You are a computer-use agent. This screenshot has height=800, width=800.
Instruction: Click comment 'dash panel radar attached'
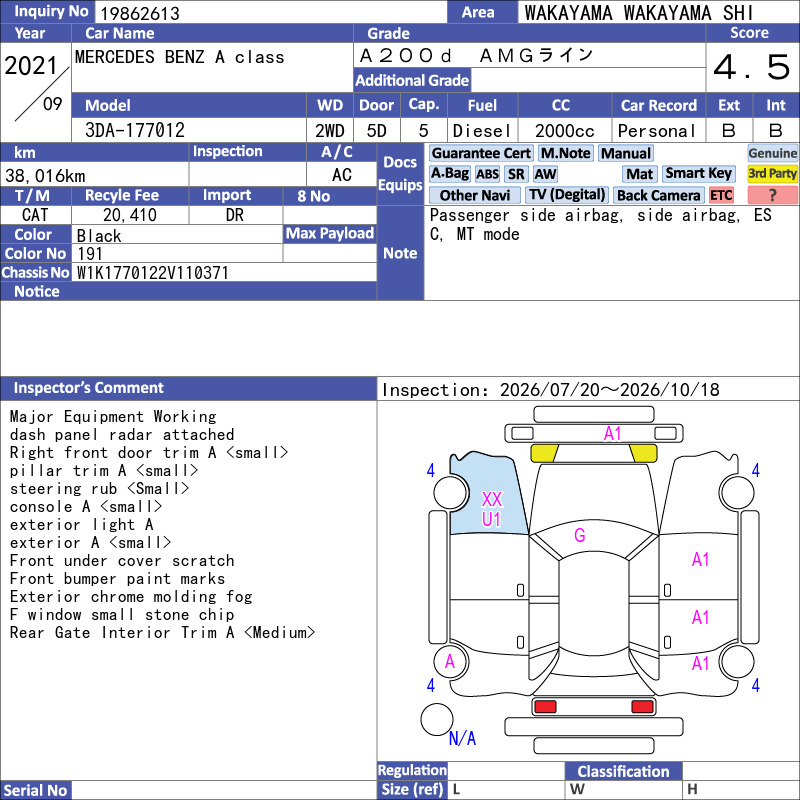point(122,435)
